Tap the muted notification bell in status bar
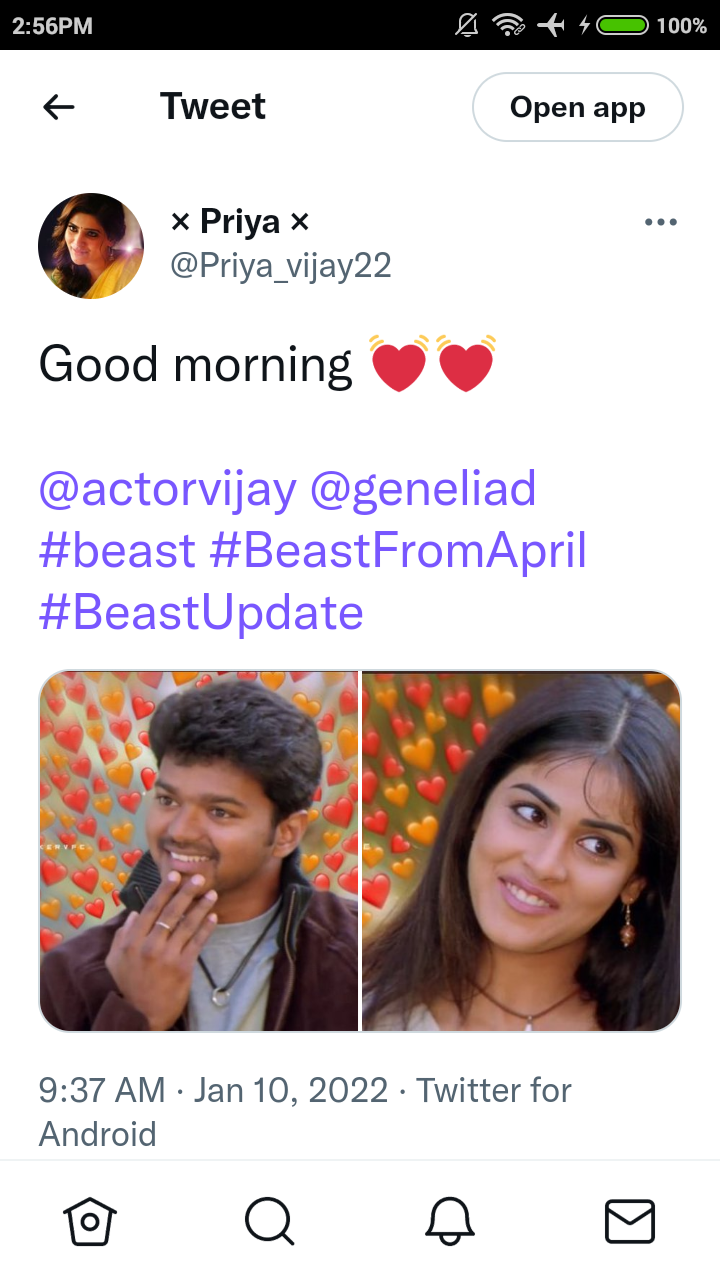The width and height of the screenshot is (720, 1280). (466, 25)
